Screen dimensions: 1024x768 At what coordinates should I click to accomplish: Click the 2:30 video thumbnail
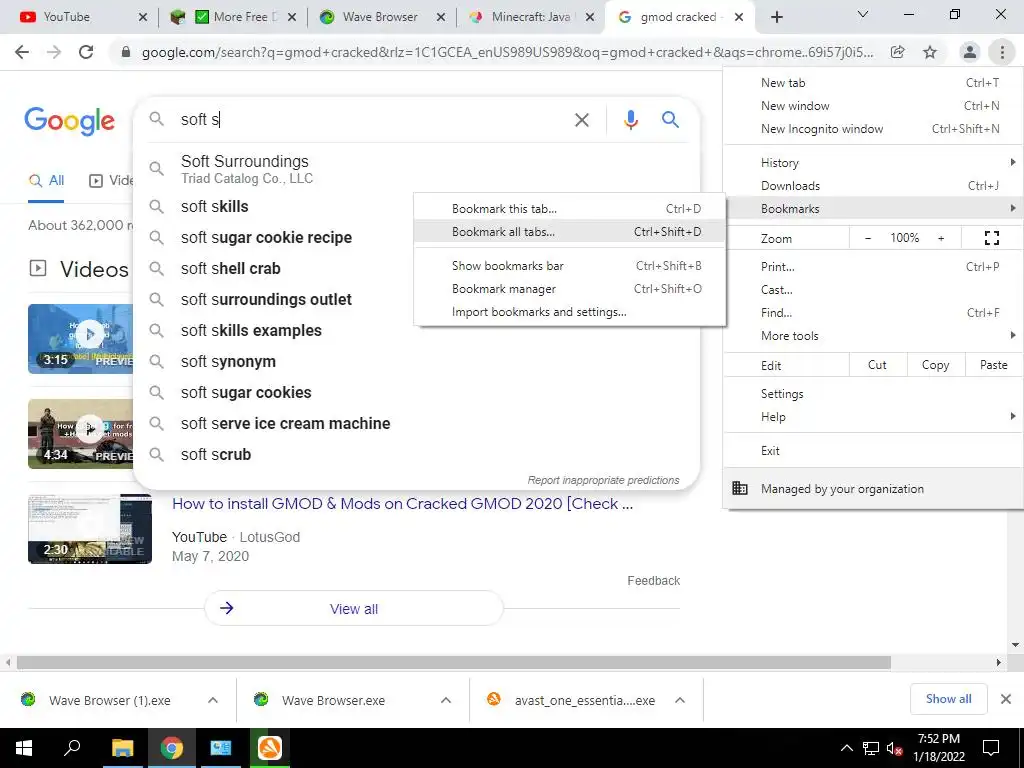90,529
